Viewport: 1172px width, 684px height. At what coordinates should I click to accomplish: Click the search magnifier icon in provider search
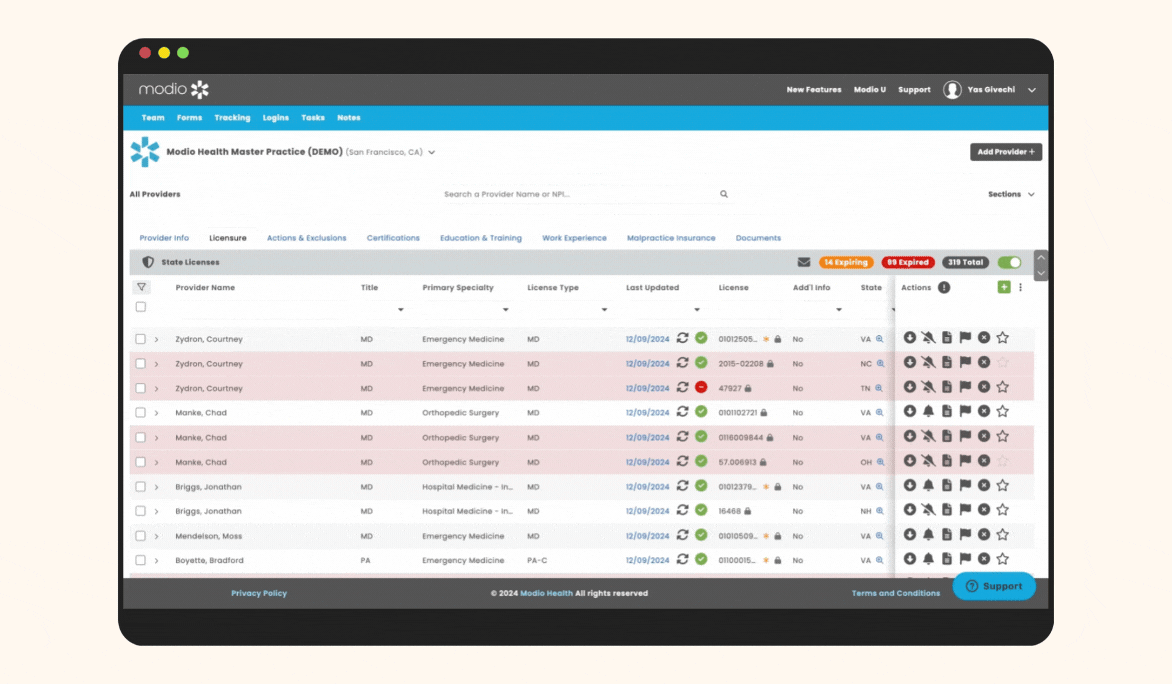point(724,194)
